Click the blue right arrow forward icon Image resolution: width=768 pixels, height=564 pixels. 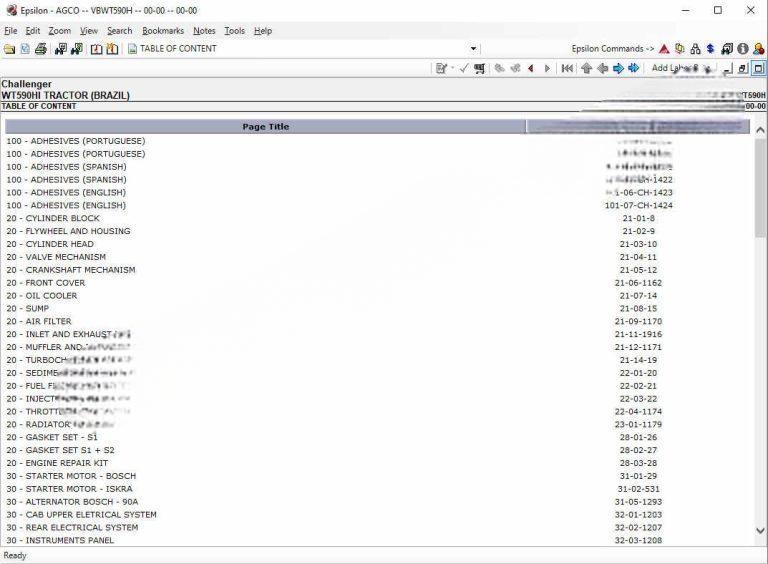[x=618, y=69]
